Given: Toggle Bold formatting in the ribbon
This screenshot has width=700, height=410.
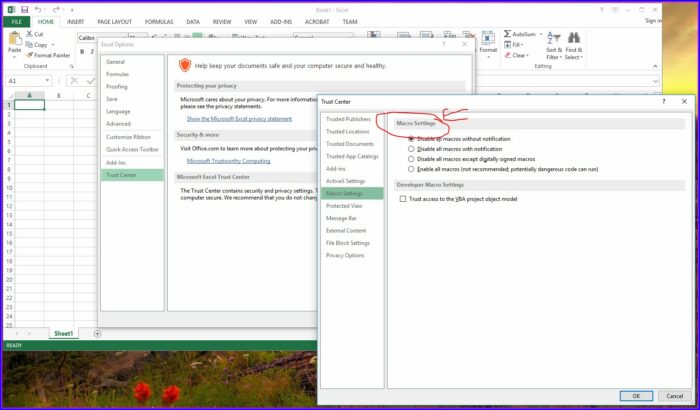Looking at the screenshot, I should click(x=82, y=52).
